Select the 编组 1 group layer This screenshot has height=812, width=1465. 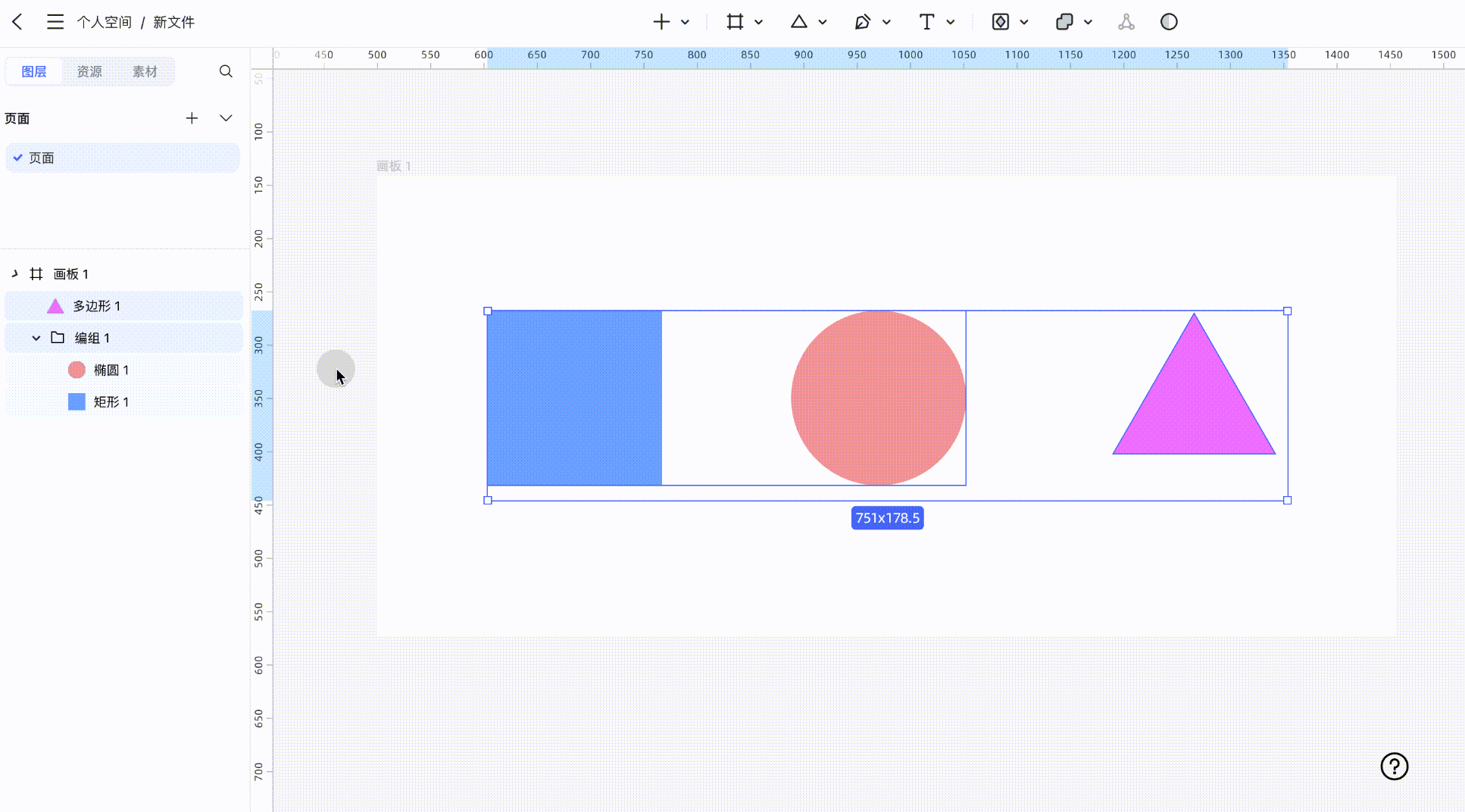click(x=123, y=338)
